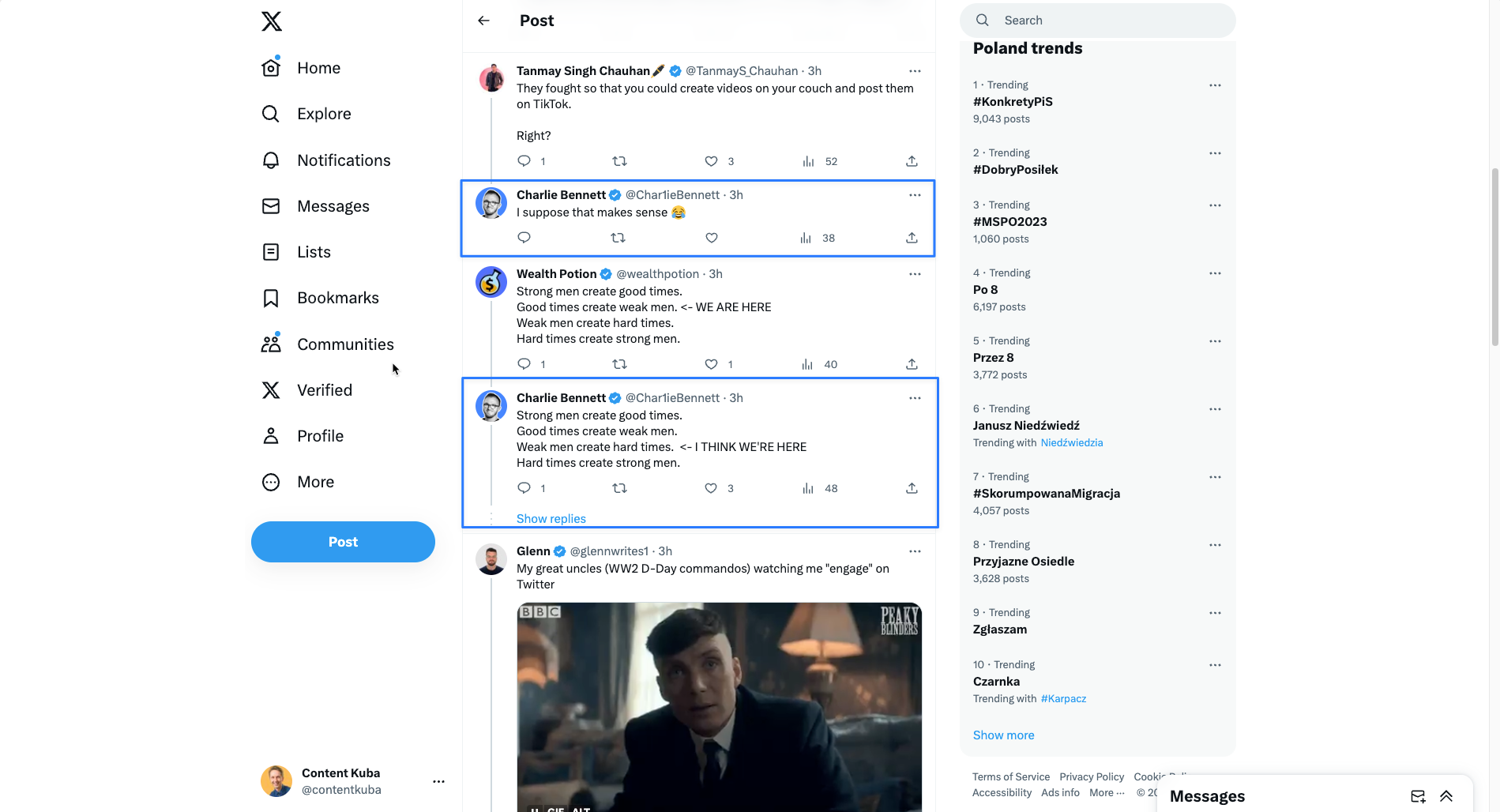
Task: Go to Notifications in the sidebar
Action: coord(344,160)
